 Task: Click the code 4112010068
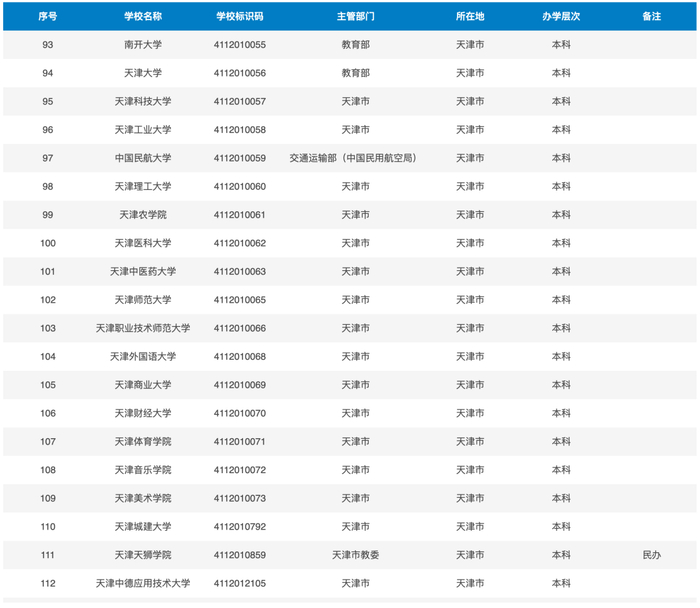(x=240, y=356)
